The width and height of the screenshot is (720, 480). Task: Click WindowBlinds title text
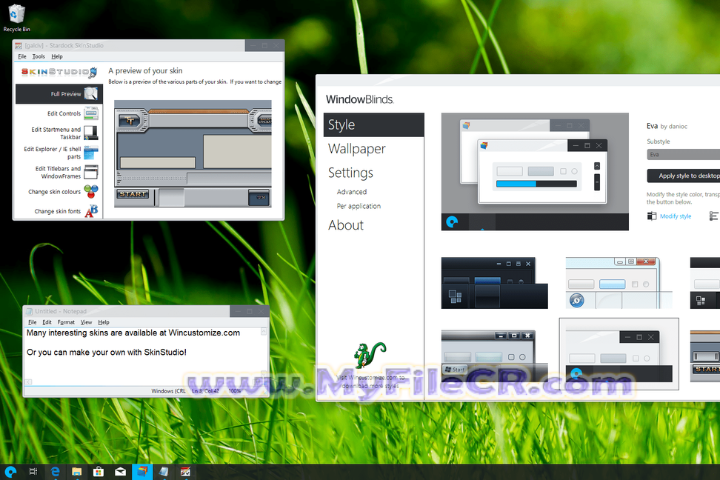click(360, 99)
